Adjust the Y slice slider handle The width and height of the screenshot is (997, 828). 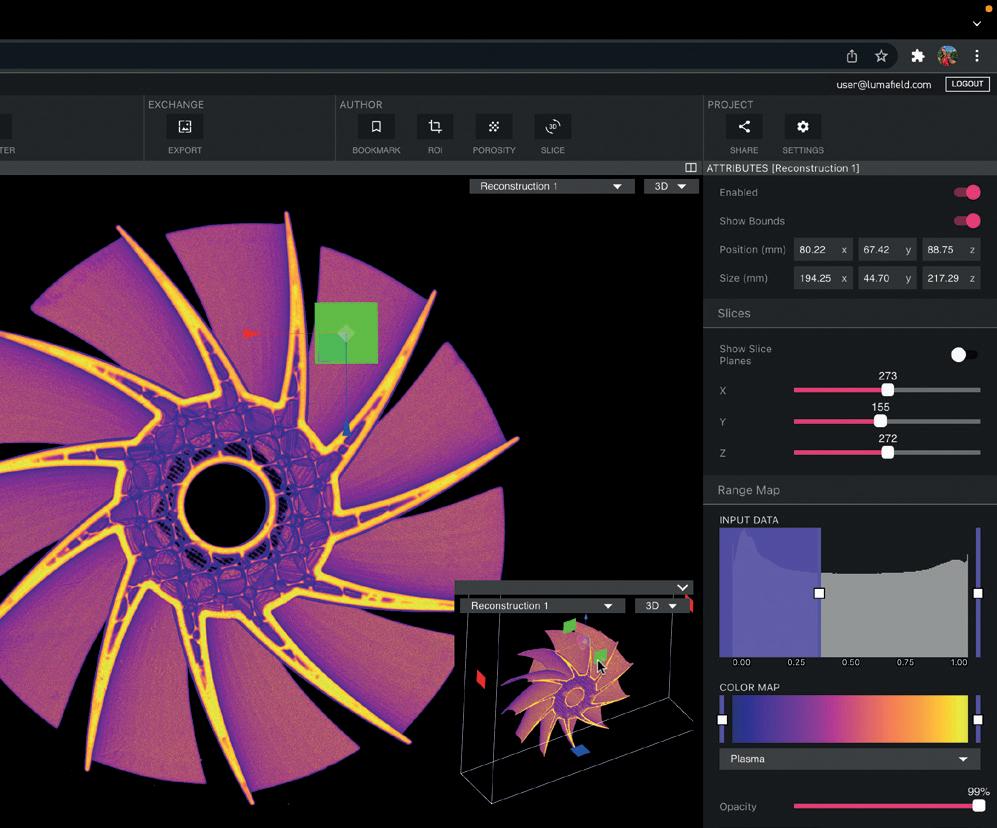(x=880, y=421)
